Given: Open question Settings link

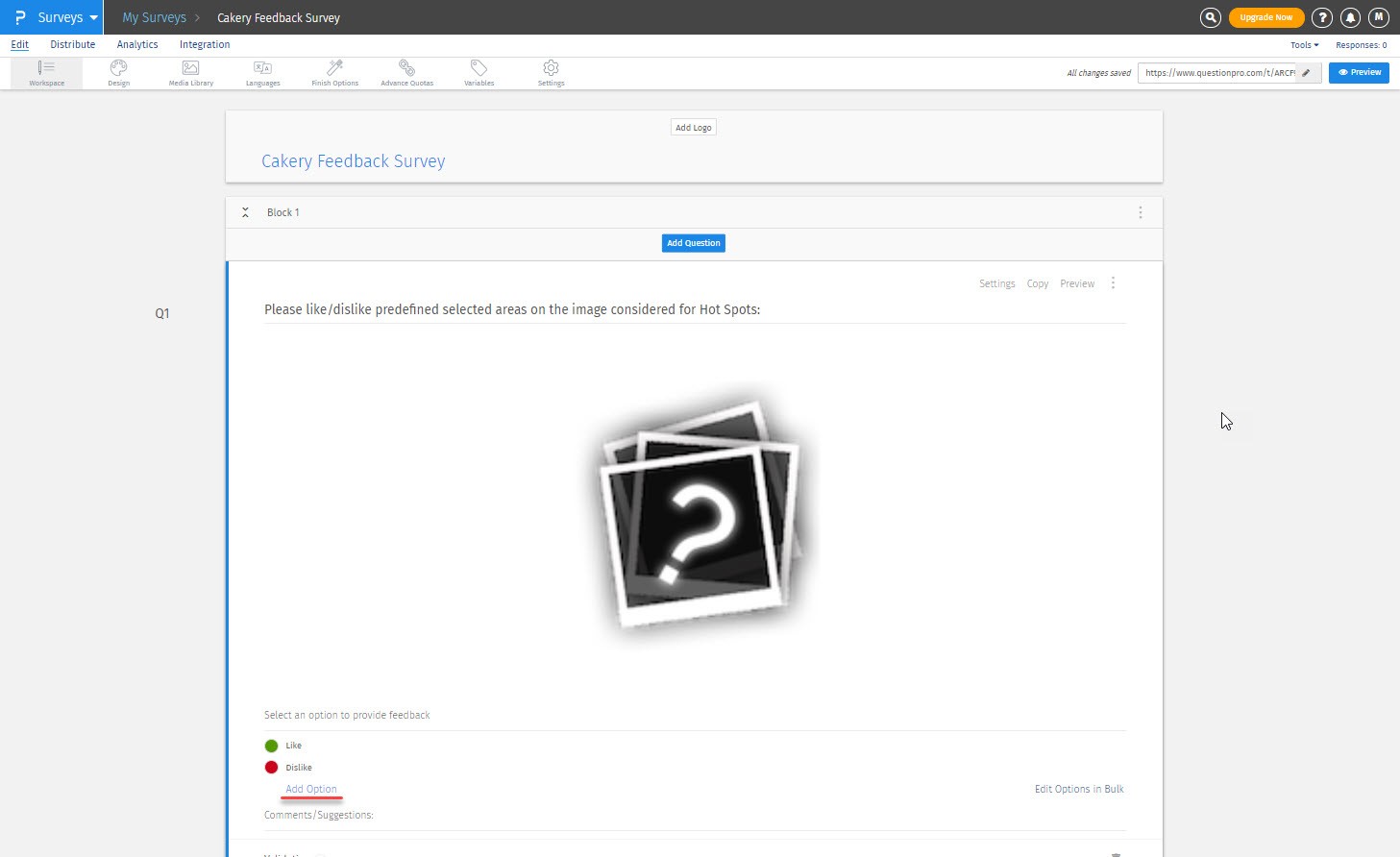Looking at the screenshot, I should 997,283.
